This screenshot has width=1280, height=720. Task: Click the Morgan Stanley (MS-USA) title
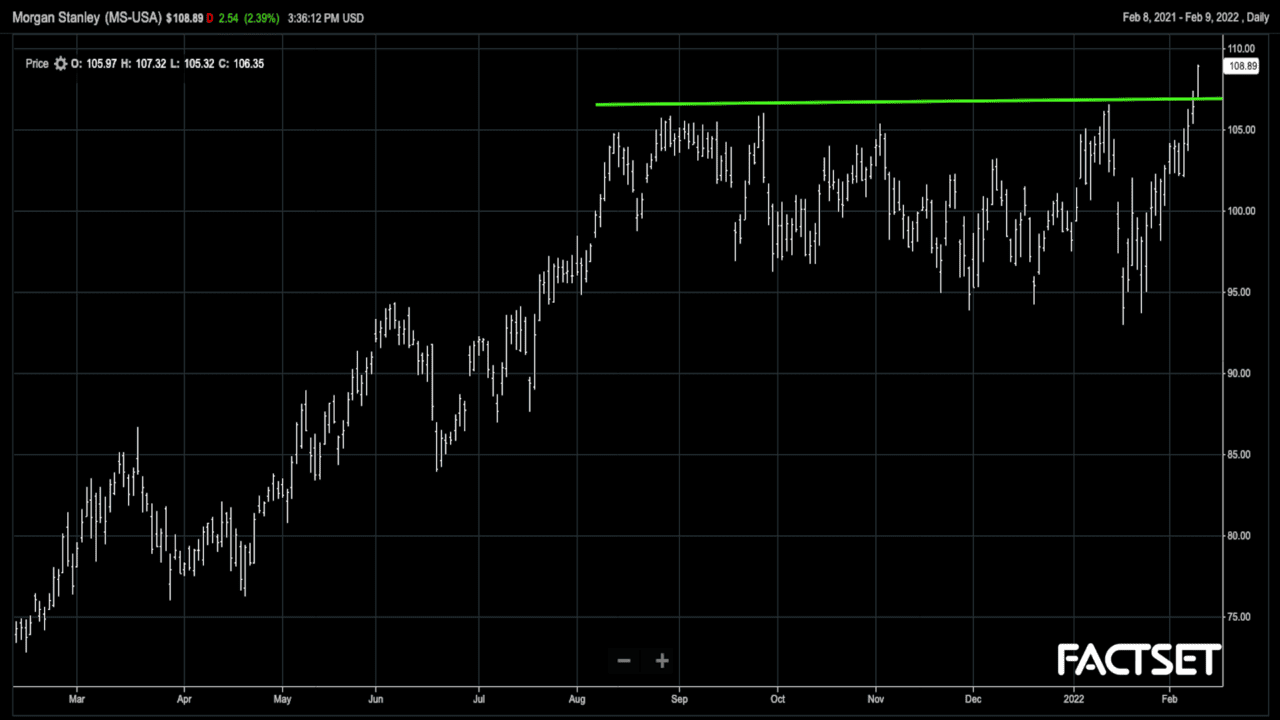tap(87, 18)
